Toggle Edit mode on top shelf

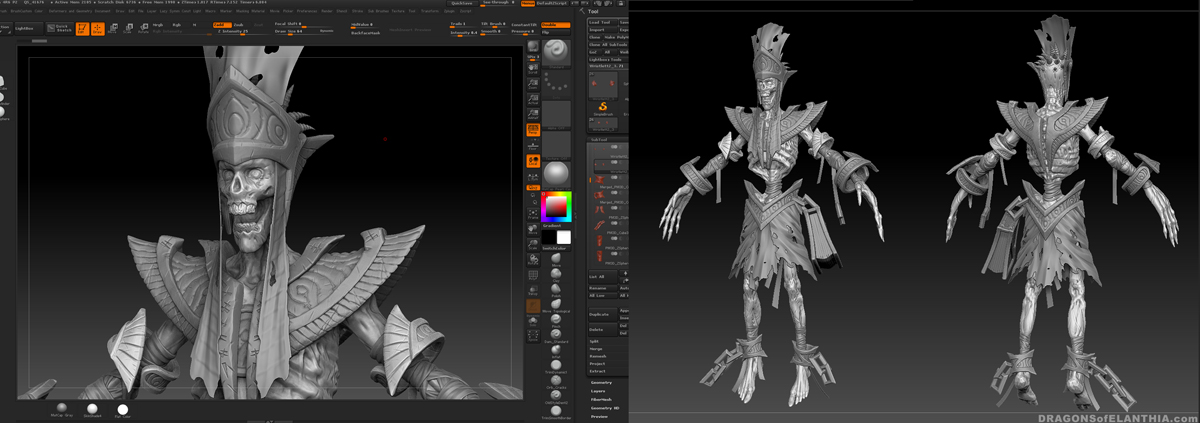81,28
